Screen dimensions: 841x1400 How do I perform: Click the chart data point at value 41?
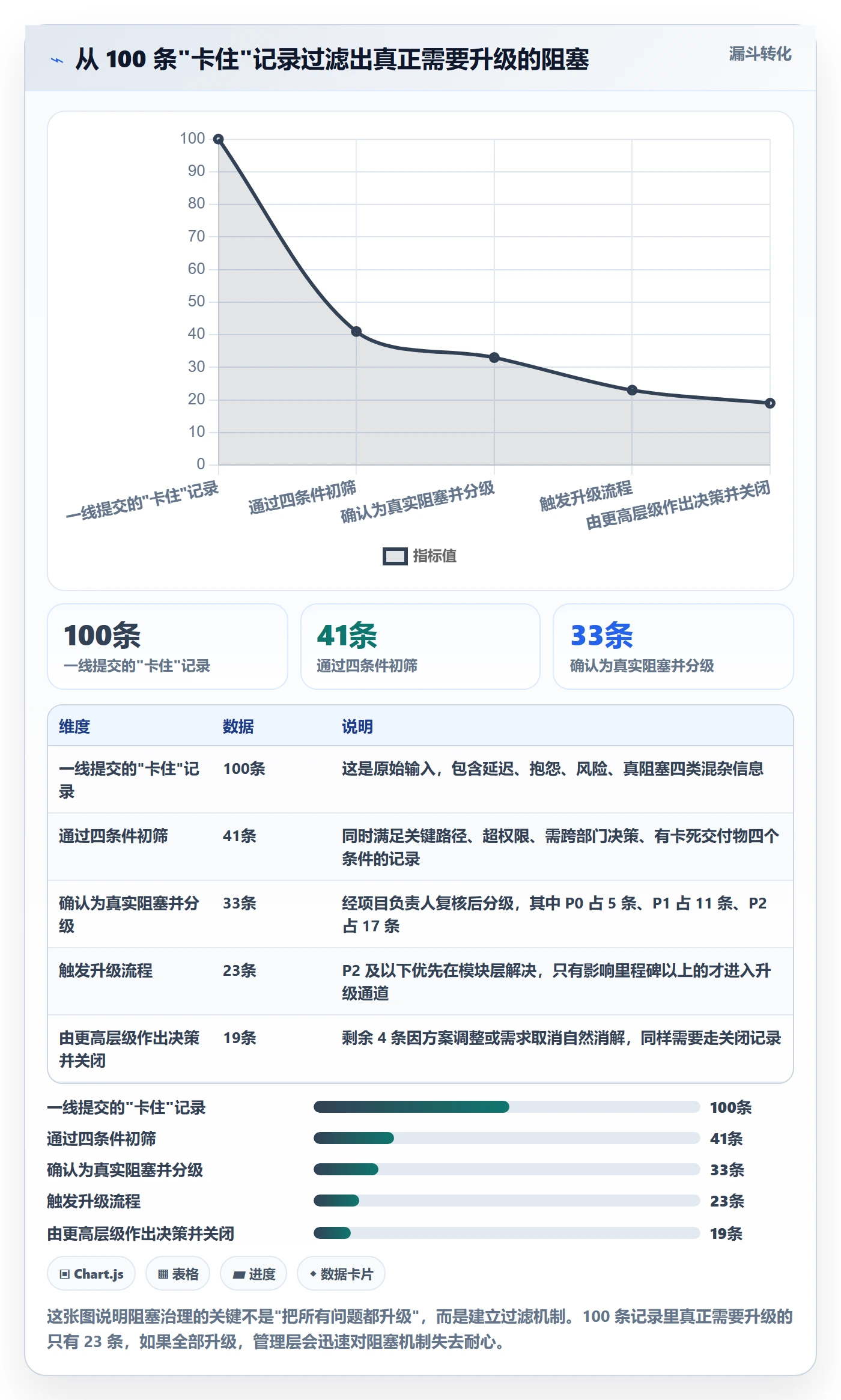point(356,332)
